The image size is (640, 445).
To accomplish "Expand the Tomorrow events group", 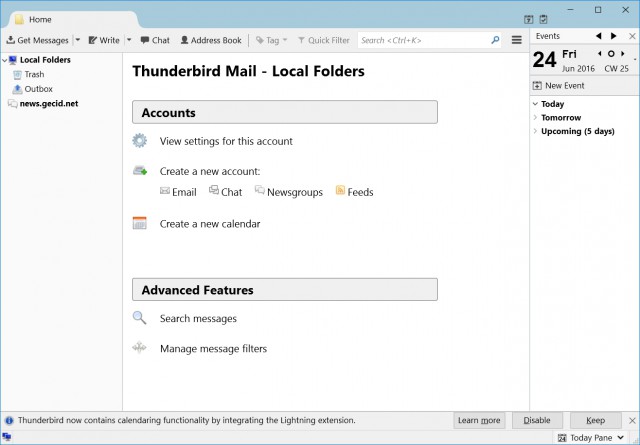I will pos(535,118).
